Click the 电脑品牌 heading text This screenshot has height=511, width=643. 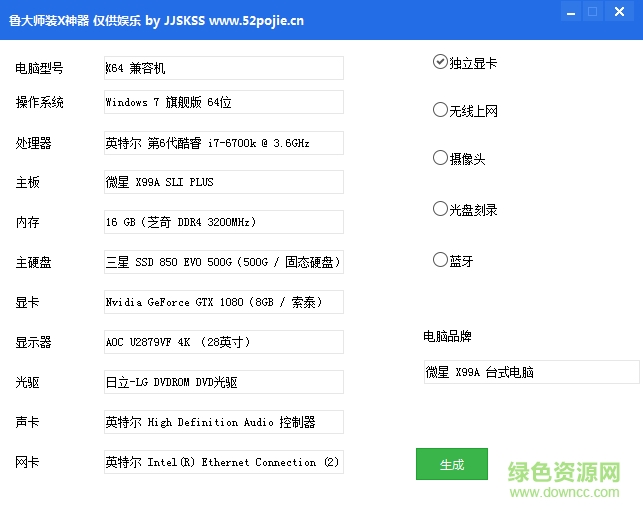(447, 336)
